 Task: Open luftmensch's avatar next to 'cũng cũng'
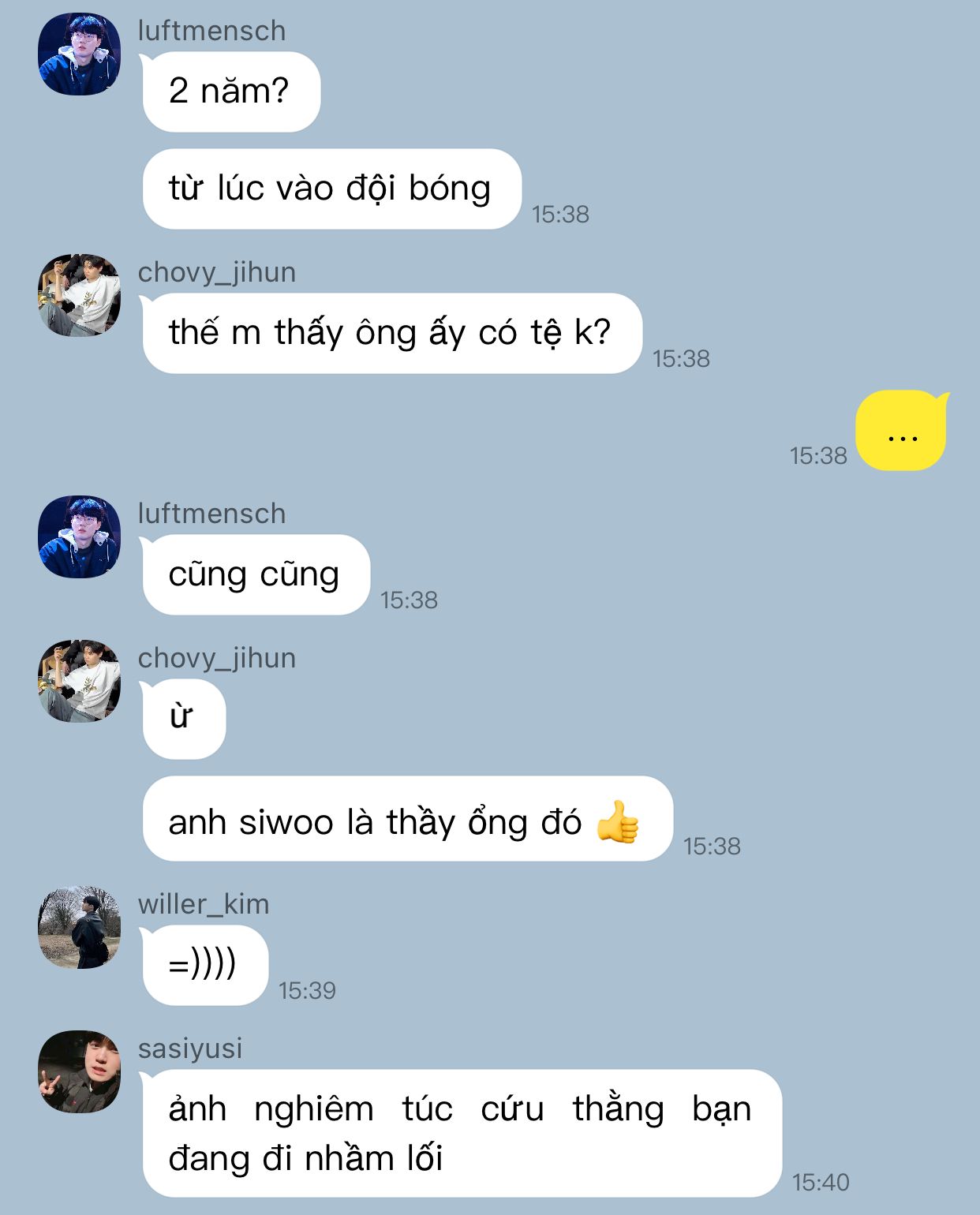point(79,536)
